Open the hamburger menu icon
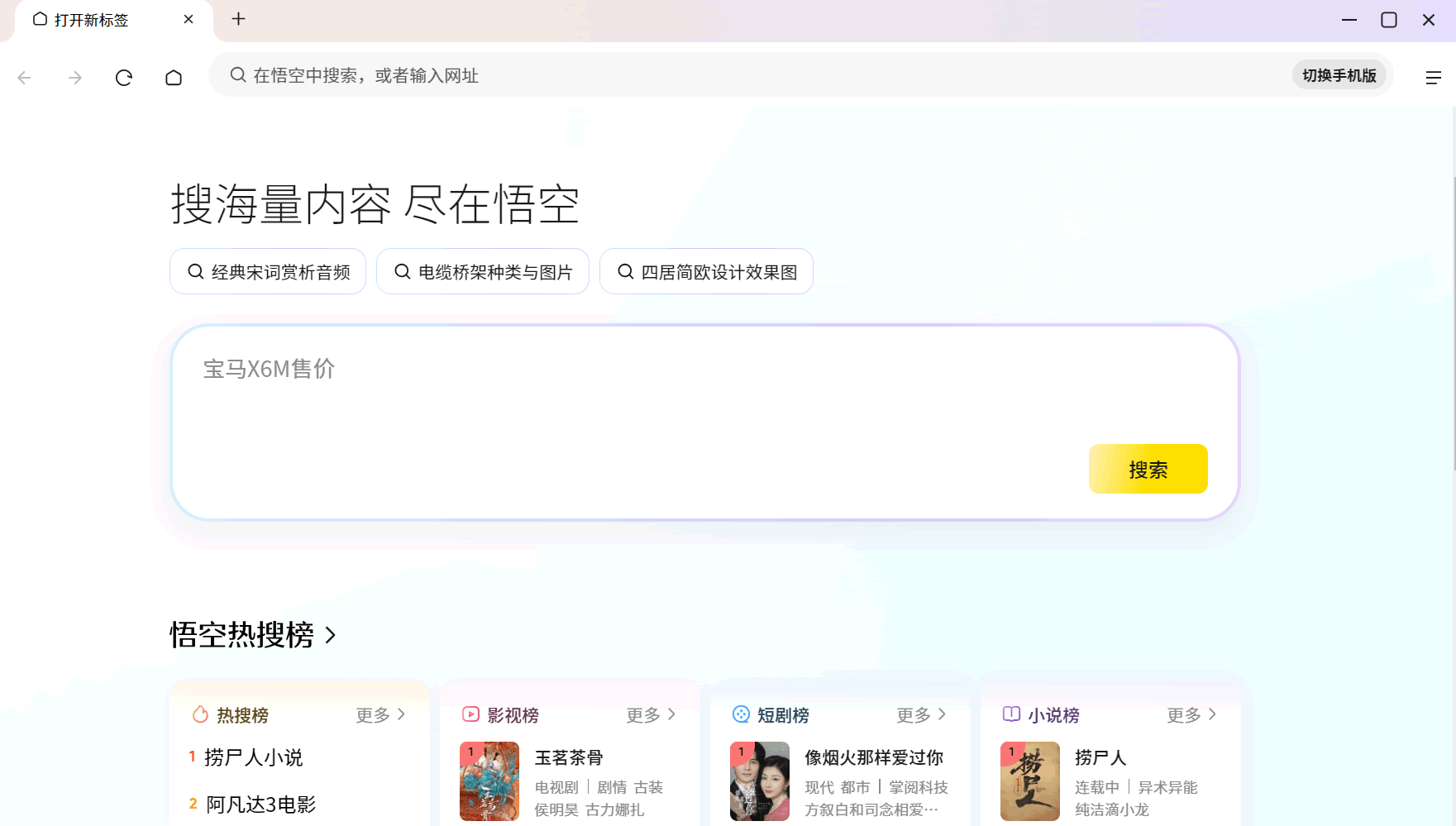 click(1433, 78)
